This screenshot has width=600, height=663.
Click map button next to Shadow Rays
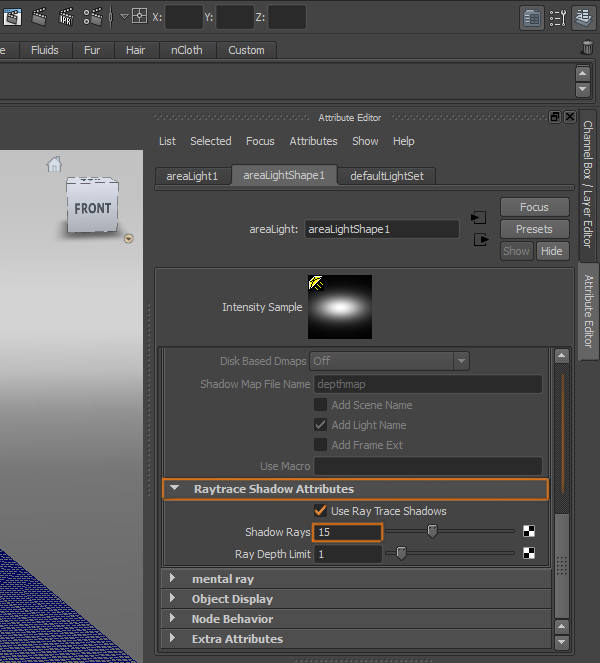[528, 532]
